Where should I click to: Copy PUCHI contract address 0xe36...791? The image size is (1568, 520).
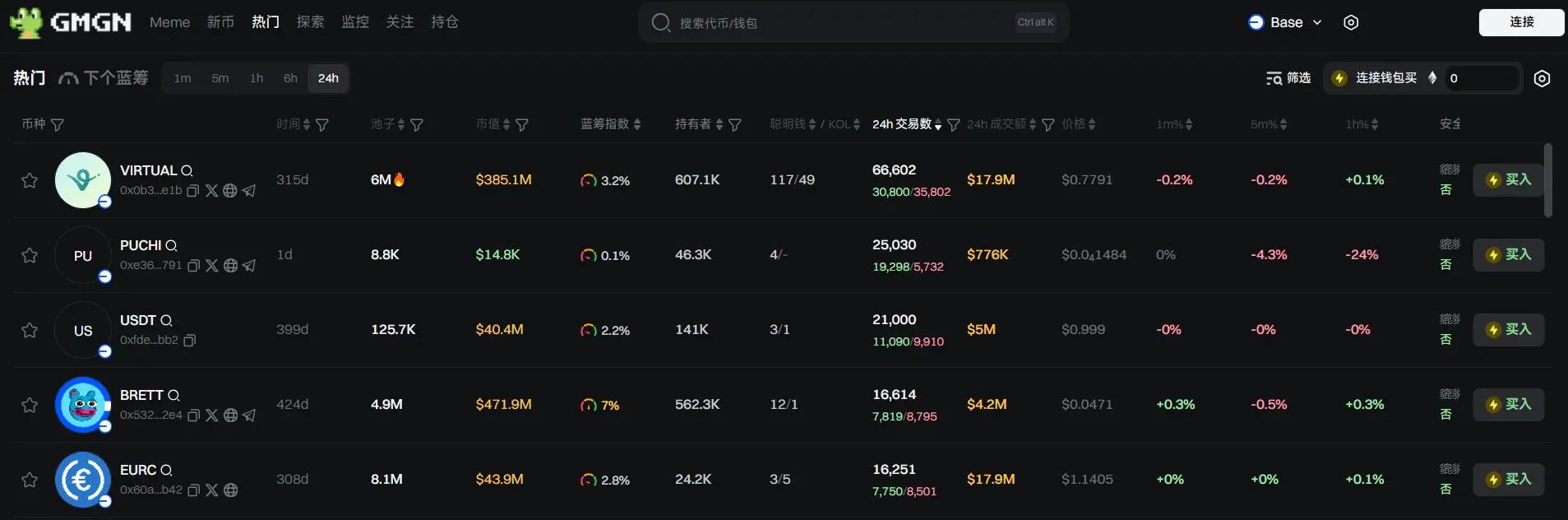tap(193, 266)
